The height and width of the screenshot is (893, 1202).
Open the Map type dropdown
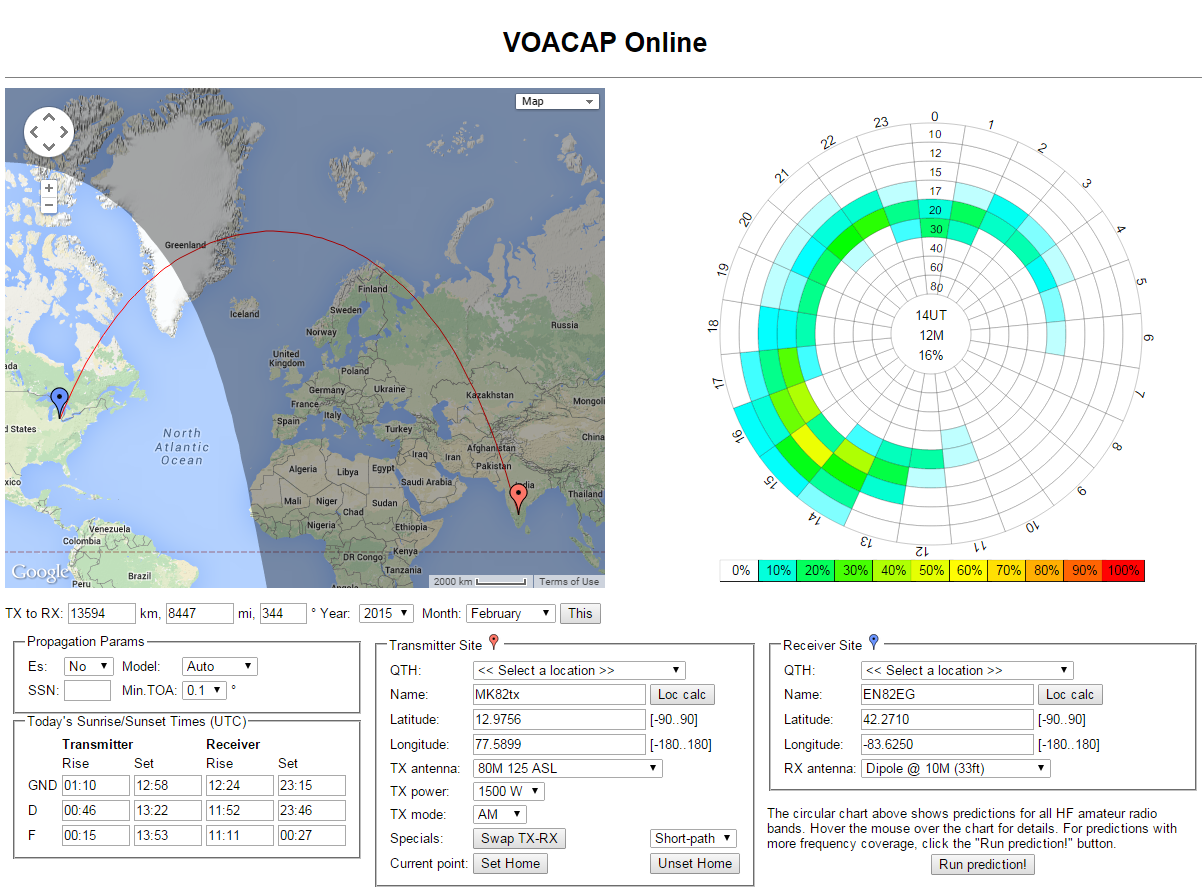click(x=557, y=101)
